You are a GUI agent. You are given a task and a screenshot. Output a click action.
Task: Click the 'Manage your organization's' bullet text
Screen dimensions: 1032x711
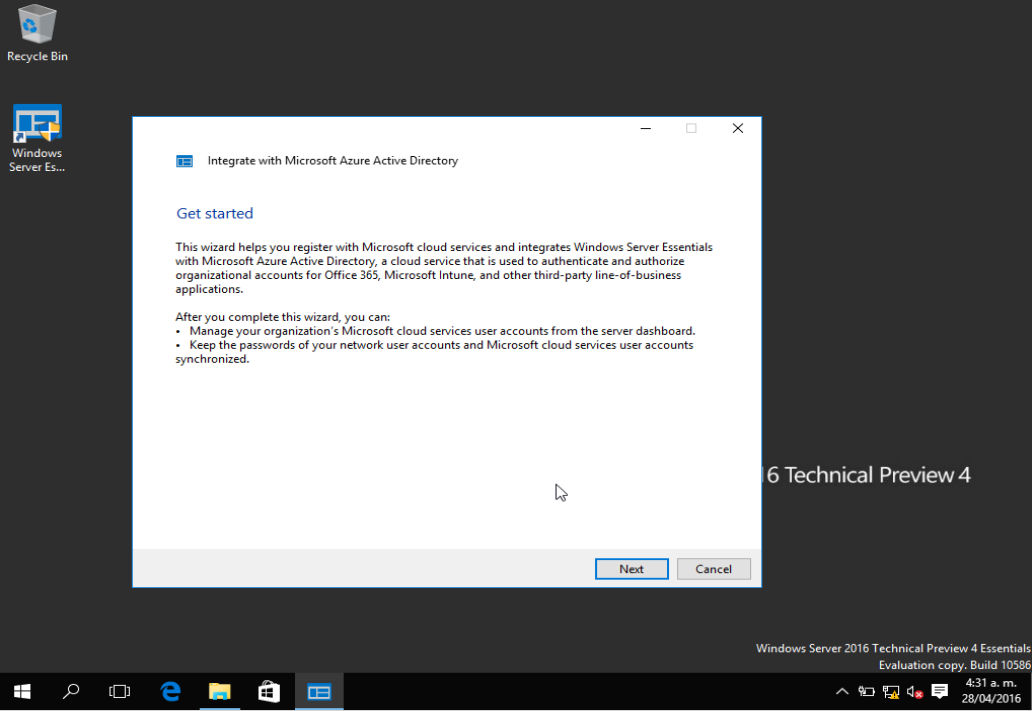tap(442, 330)
